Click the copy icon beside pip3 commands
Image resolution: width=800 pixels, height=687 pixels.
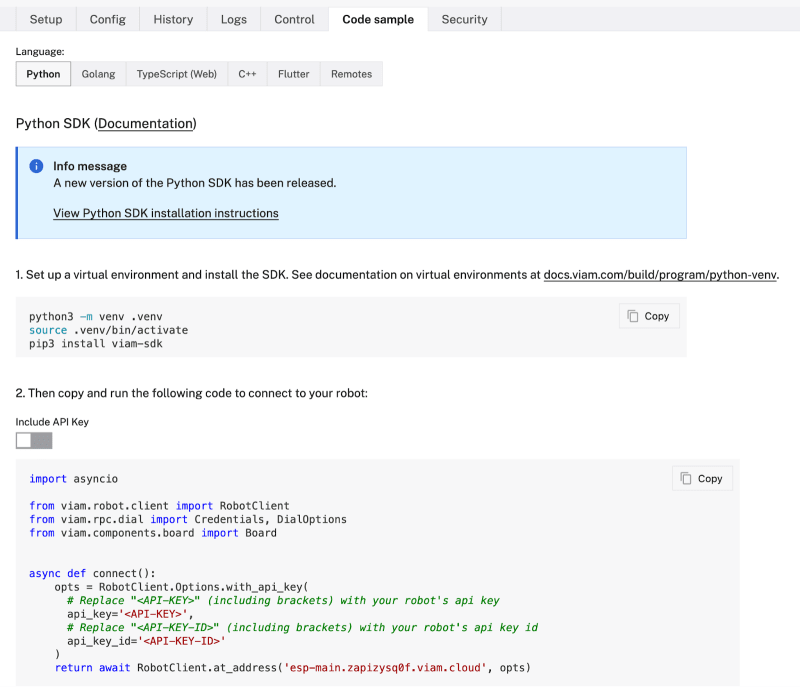[633, 316]
